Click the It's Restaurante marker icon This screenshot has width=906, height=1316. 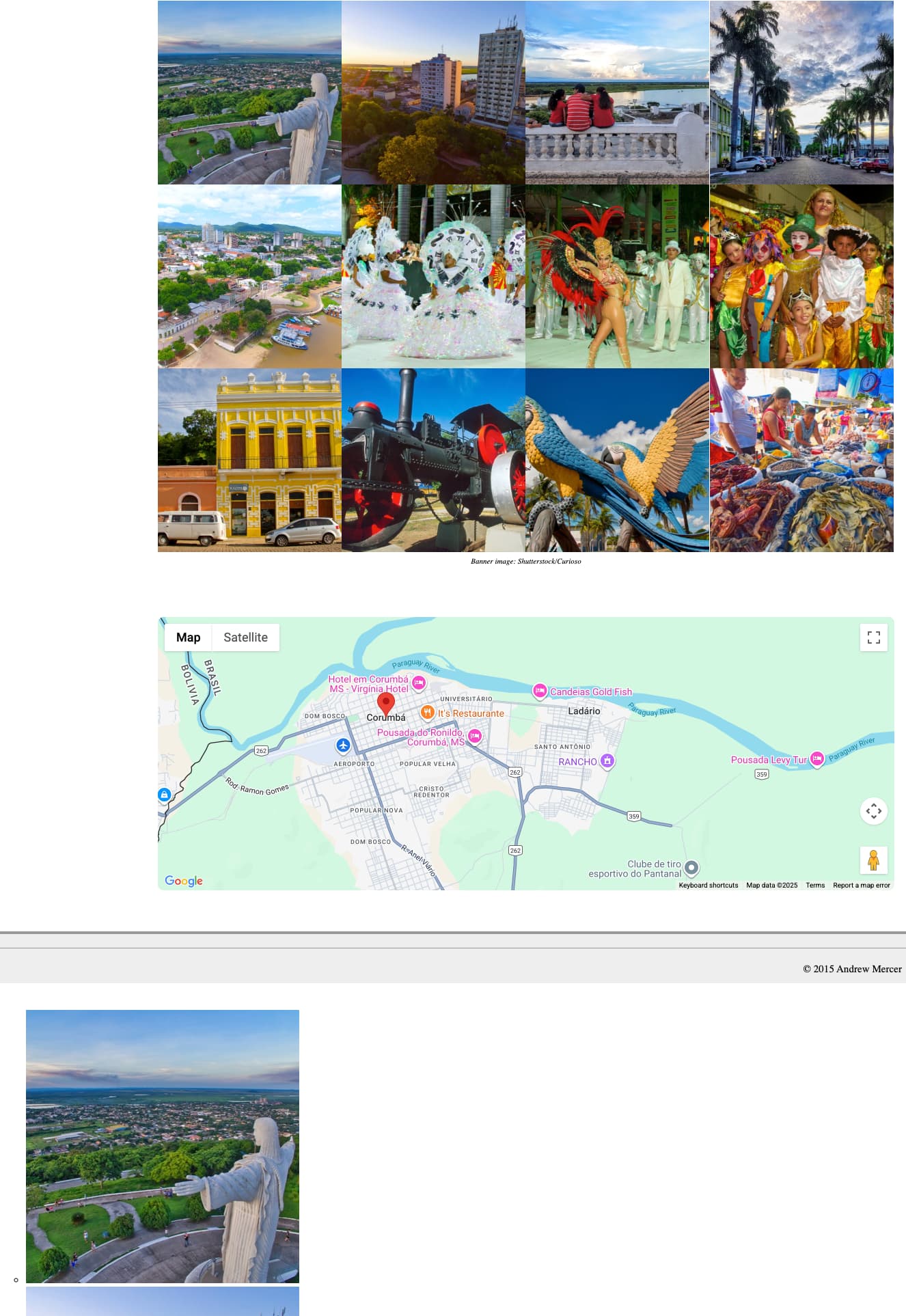[428, 713]
